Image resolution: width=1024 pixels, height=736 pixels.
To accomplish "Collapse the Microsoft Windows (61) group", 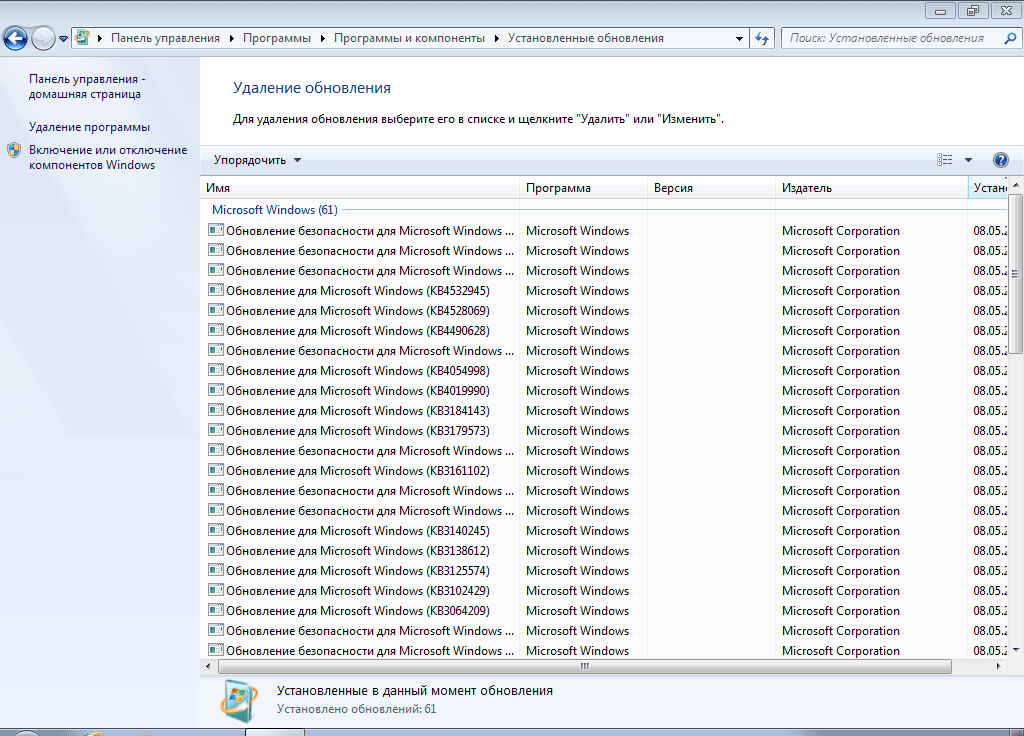I will [x=275, y=210].
